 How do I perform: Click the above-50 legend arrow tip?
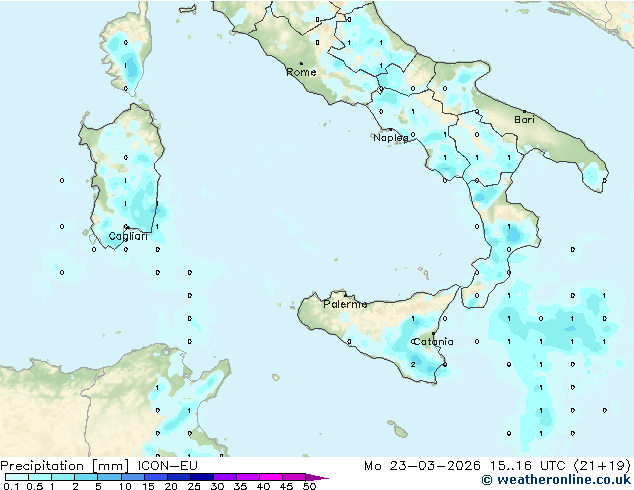317,477
